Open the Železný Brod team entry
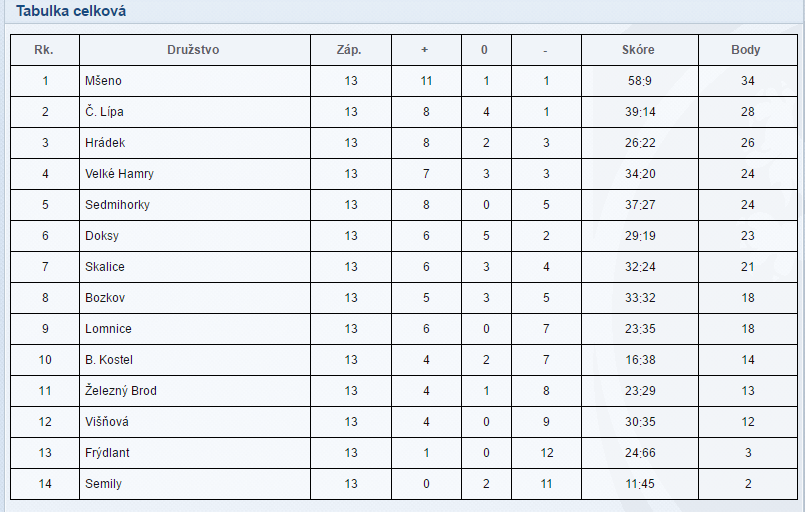The width and height of the screenshot is (805, 512). [x=121, y=391]
